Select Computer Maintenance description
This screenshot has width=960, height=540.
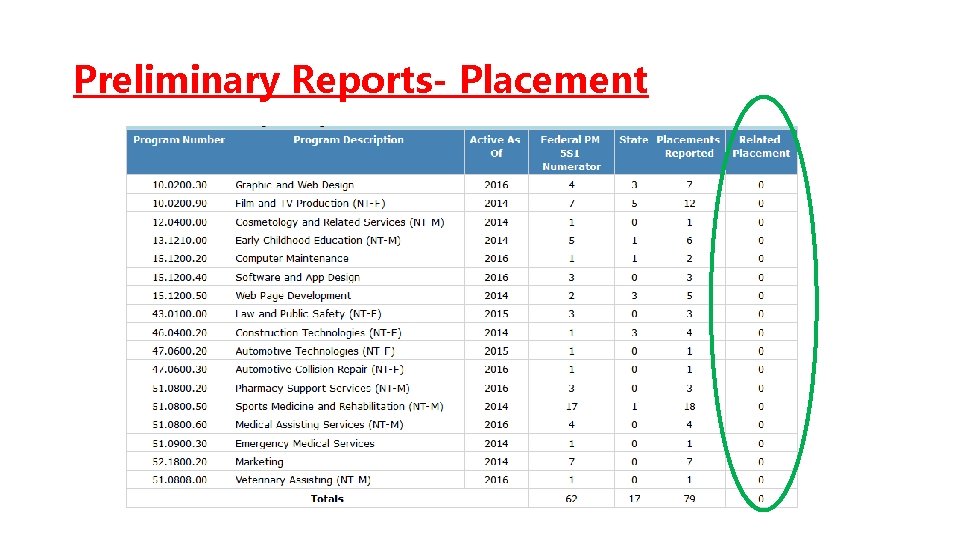[x=292, y=258]
